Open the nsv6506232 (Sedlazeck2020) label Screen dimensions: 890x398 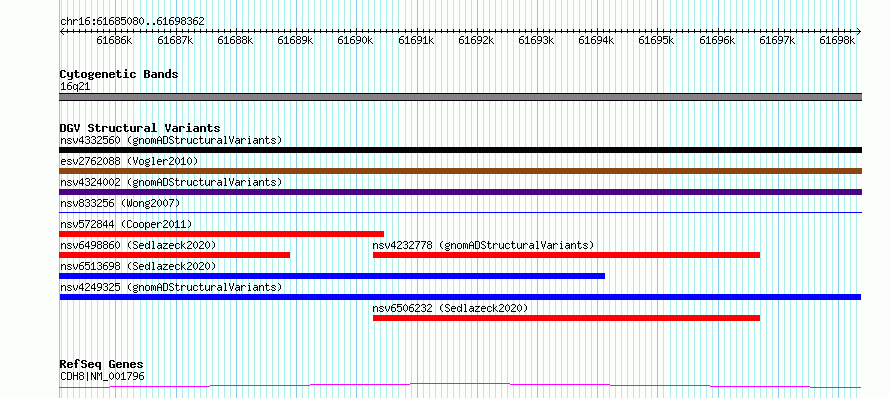pos(450,308)
